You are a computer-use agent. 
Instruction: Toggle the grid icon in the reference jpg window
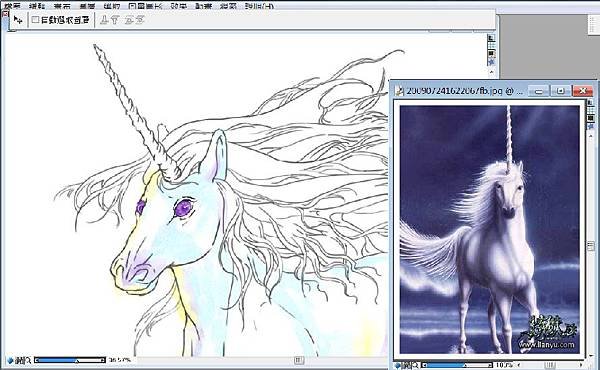pos(590,111)
